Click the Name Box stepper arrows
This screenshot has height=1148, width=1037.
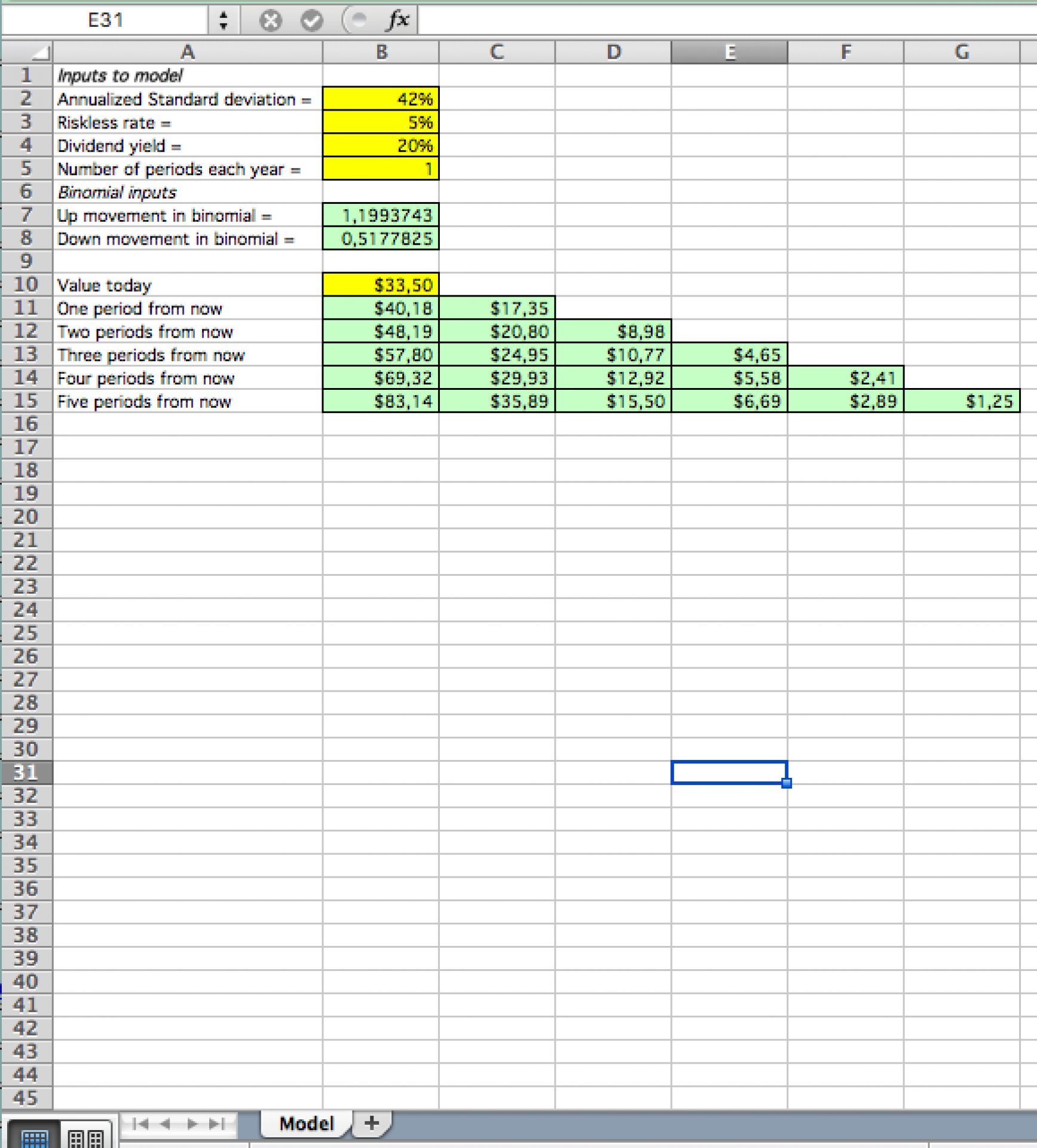pos(224,20)
